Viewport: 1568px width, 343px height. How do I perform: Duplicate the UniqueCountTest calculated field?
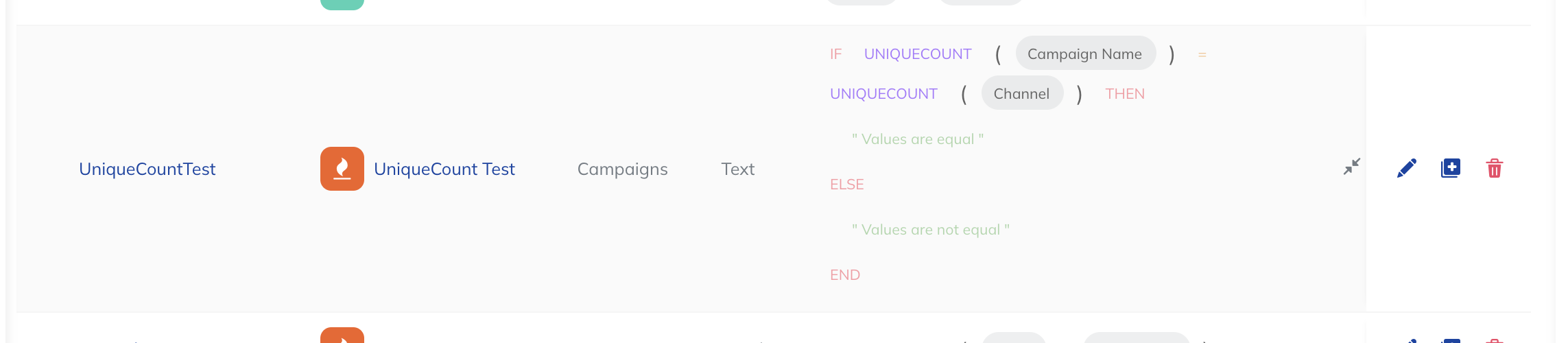click(x=1451, y=168)
